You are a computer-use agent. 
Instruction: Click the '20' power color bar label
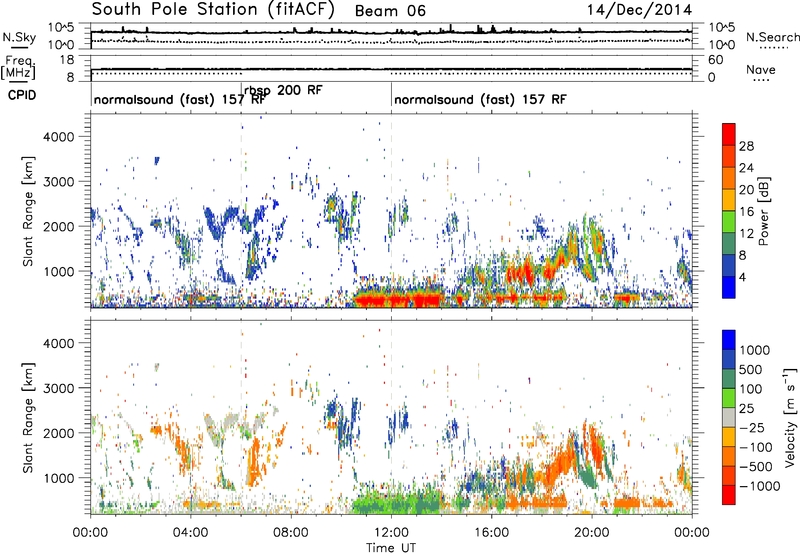pos(746,190)
